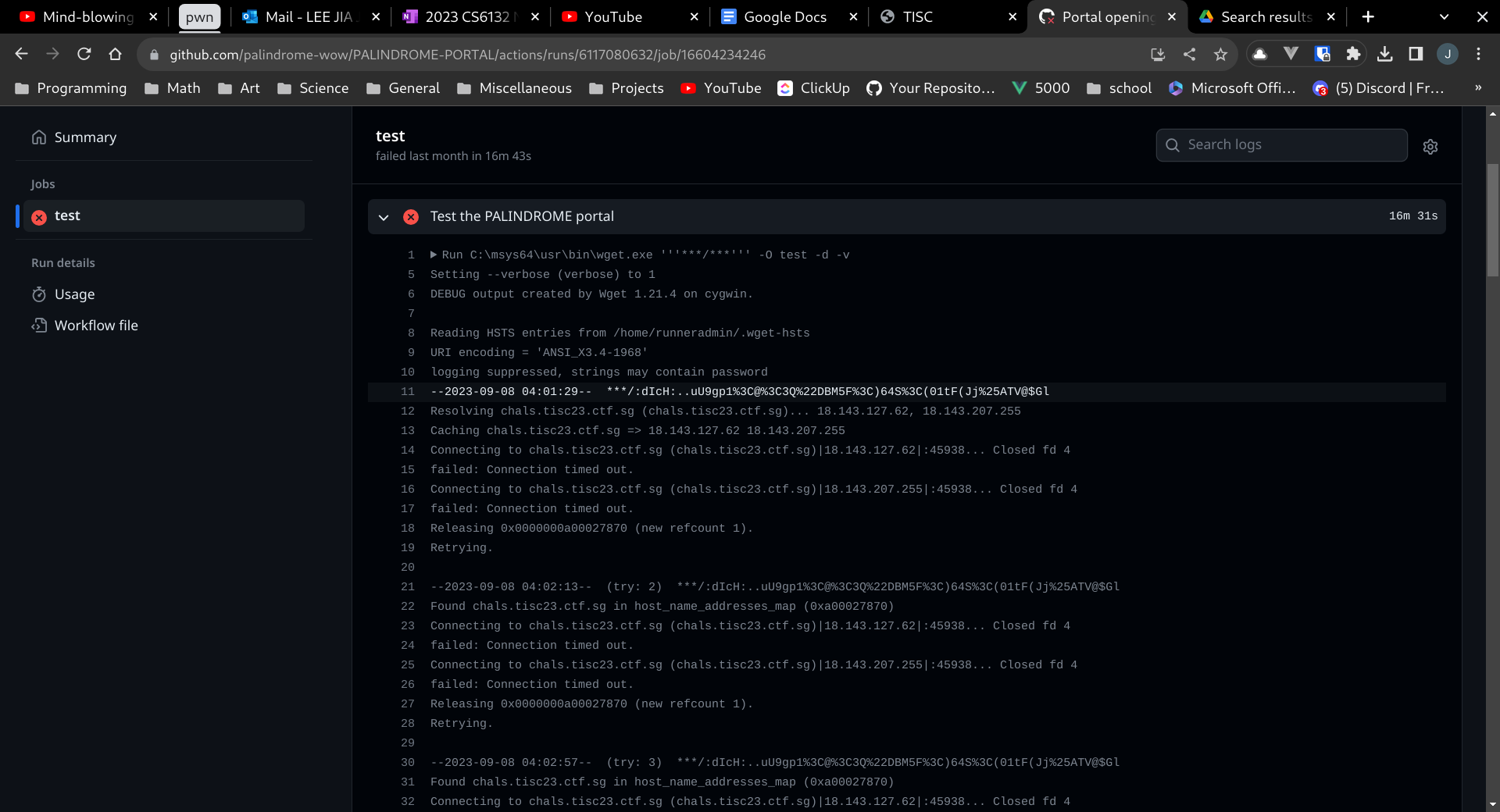
Task: Open the Extensions puzzle icon
Action: tap(1353, 54)
